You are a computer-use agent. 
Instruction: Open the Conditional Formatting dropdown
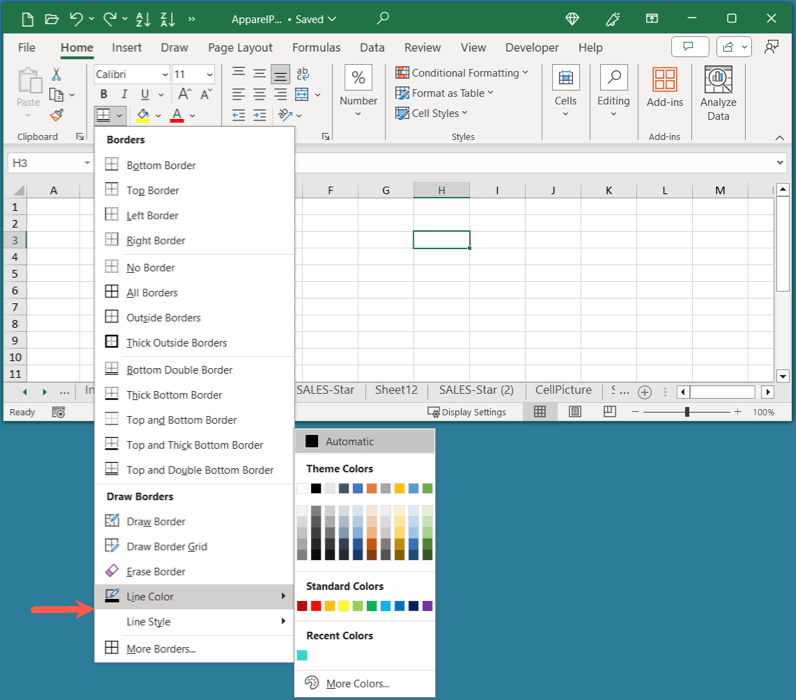click(x=461, y=73)
